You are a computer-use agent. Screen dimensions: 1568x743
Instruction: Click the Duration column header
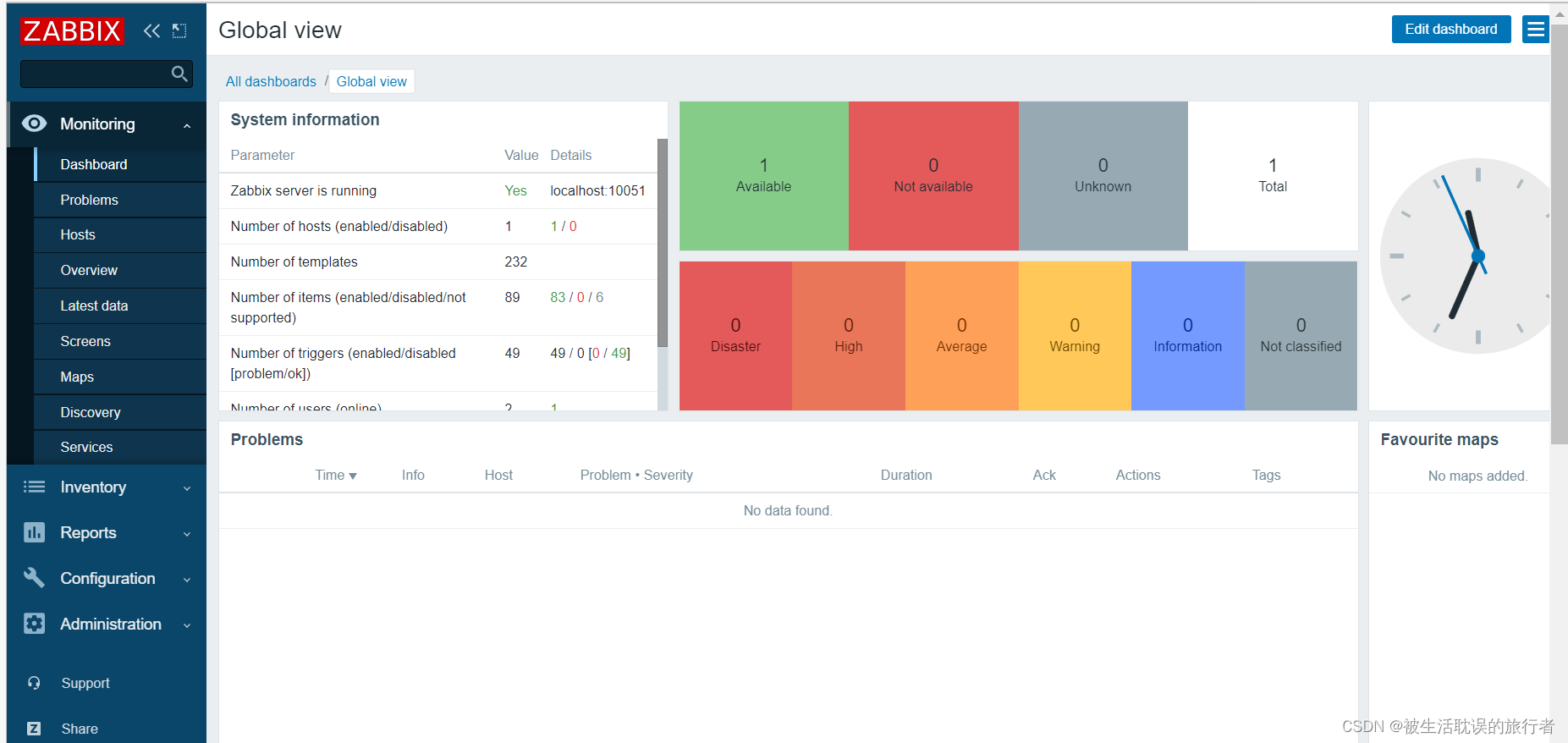(906, 476)
